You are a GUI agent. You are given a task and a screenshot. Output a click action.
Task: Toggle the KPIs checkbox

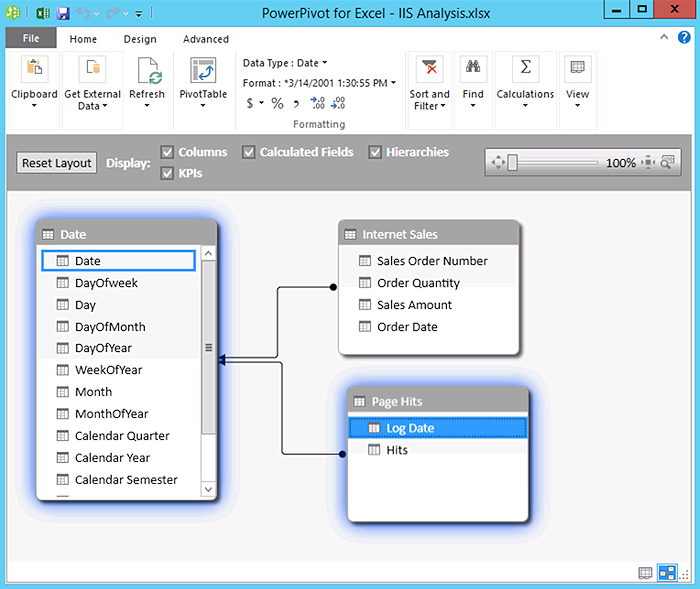point(167,173)
